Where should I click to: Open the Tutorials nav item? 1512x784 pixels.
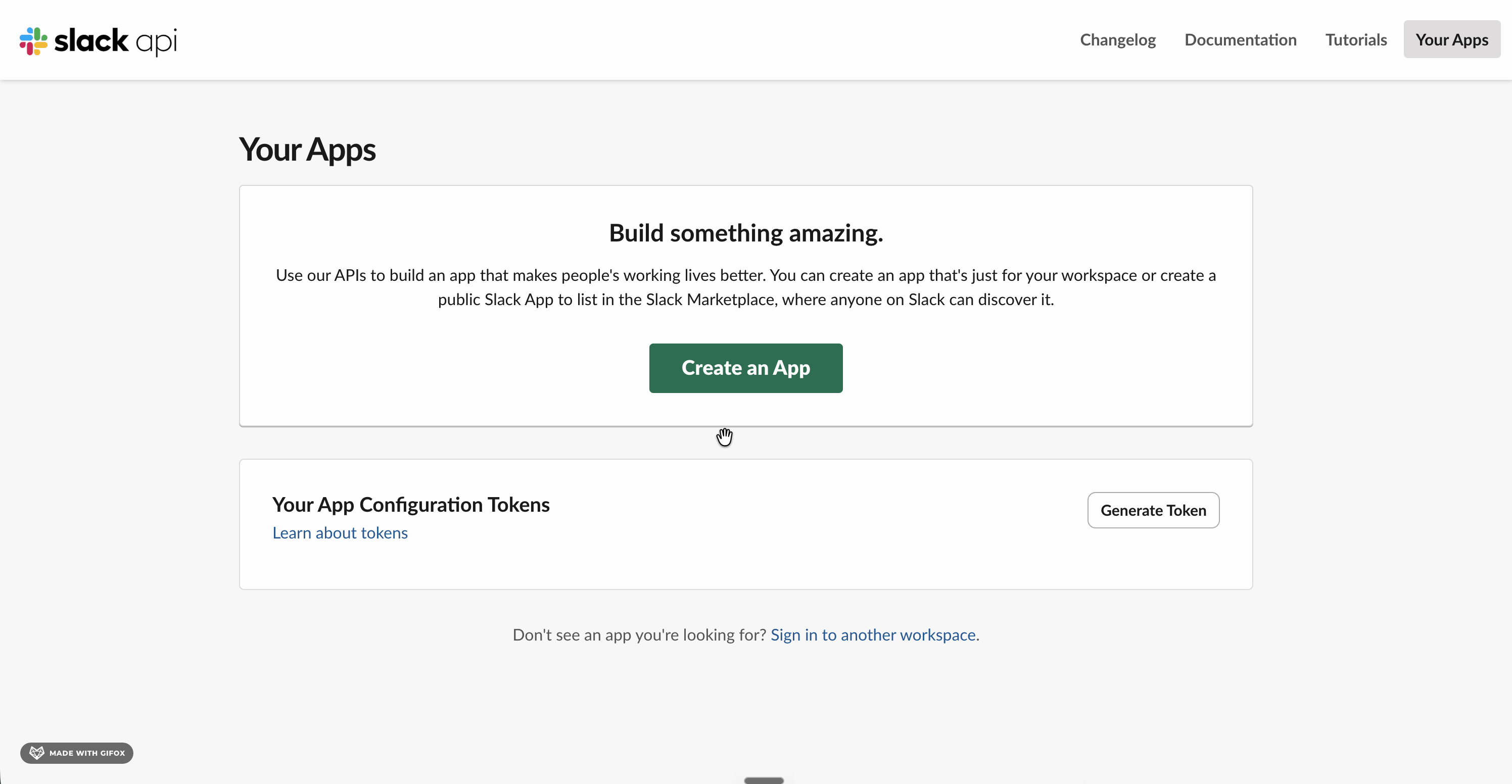pos(1356,40)
